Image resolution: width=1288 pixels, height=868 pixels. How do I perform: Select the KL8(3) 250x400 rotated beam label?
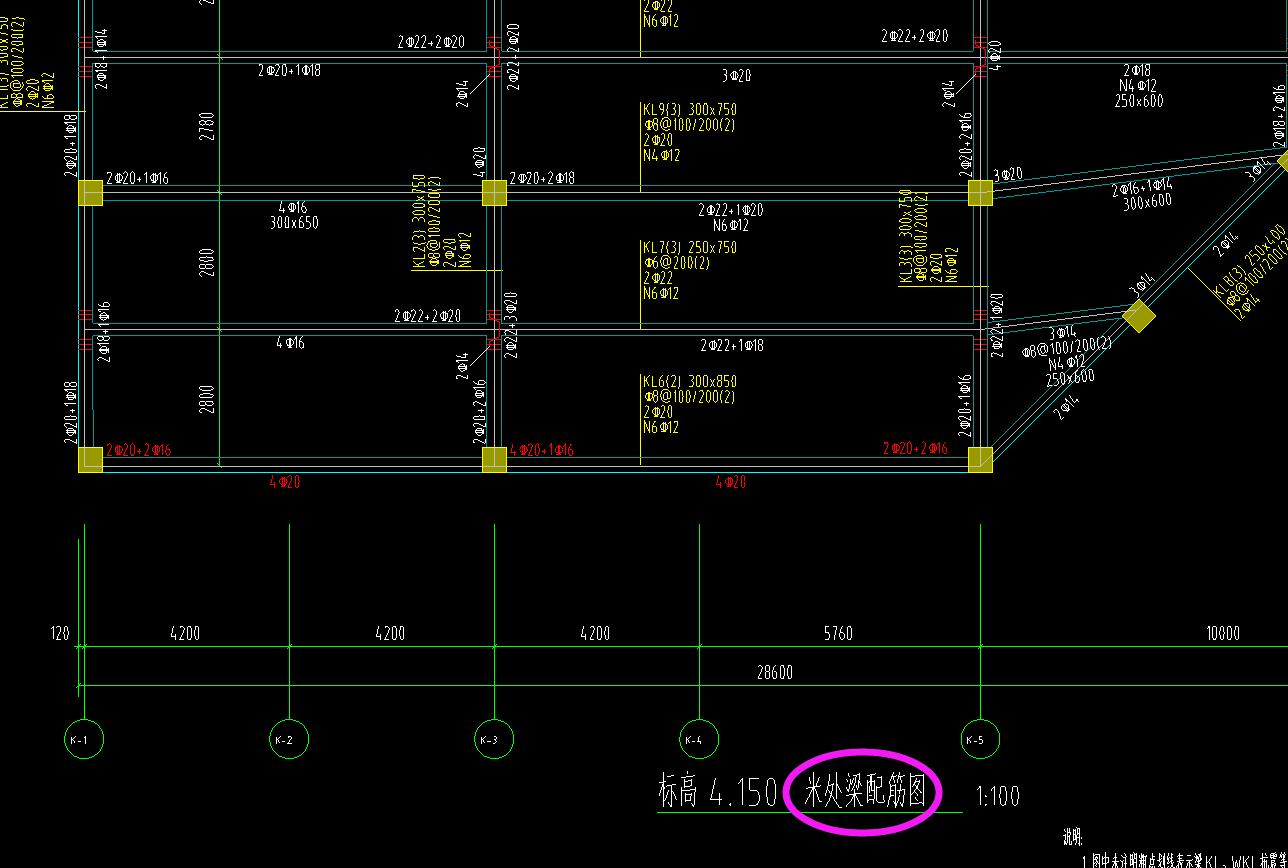(x=1251, y=261)
